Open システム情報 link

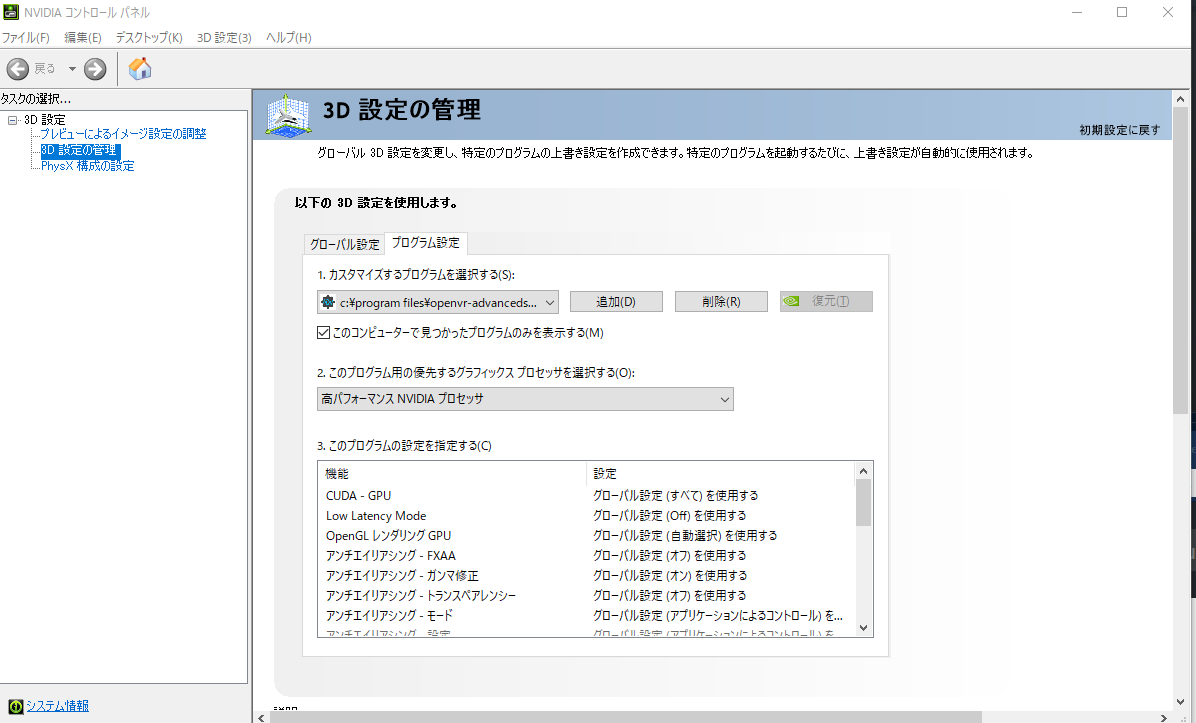[57, 706]
